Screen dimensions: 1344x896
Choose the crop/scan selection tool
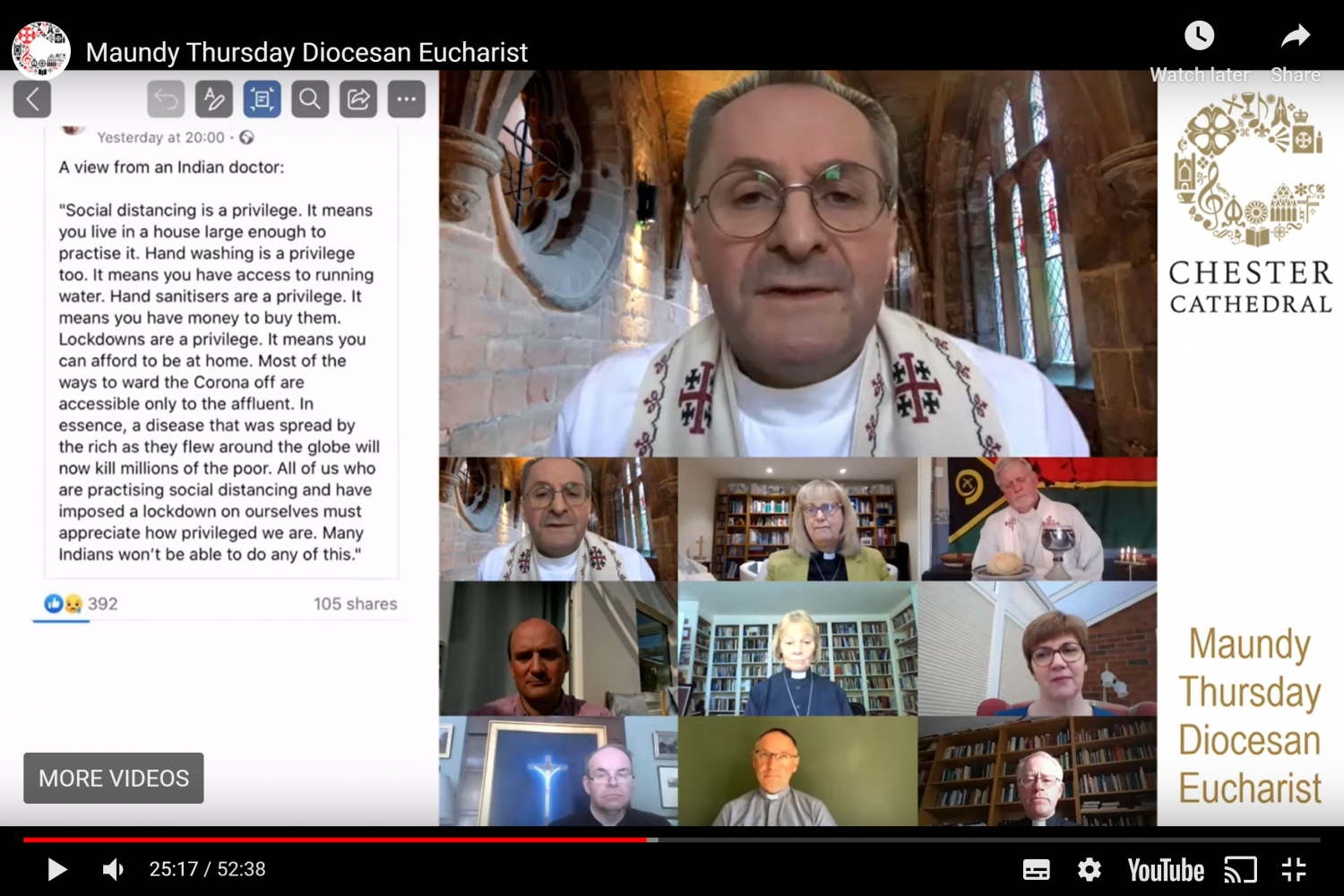coord(262,99)
